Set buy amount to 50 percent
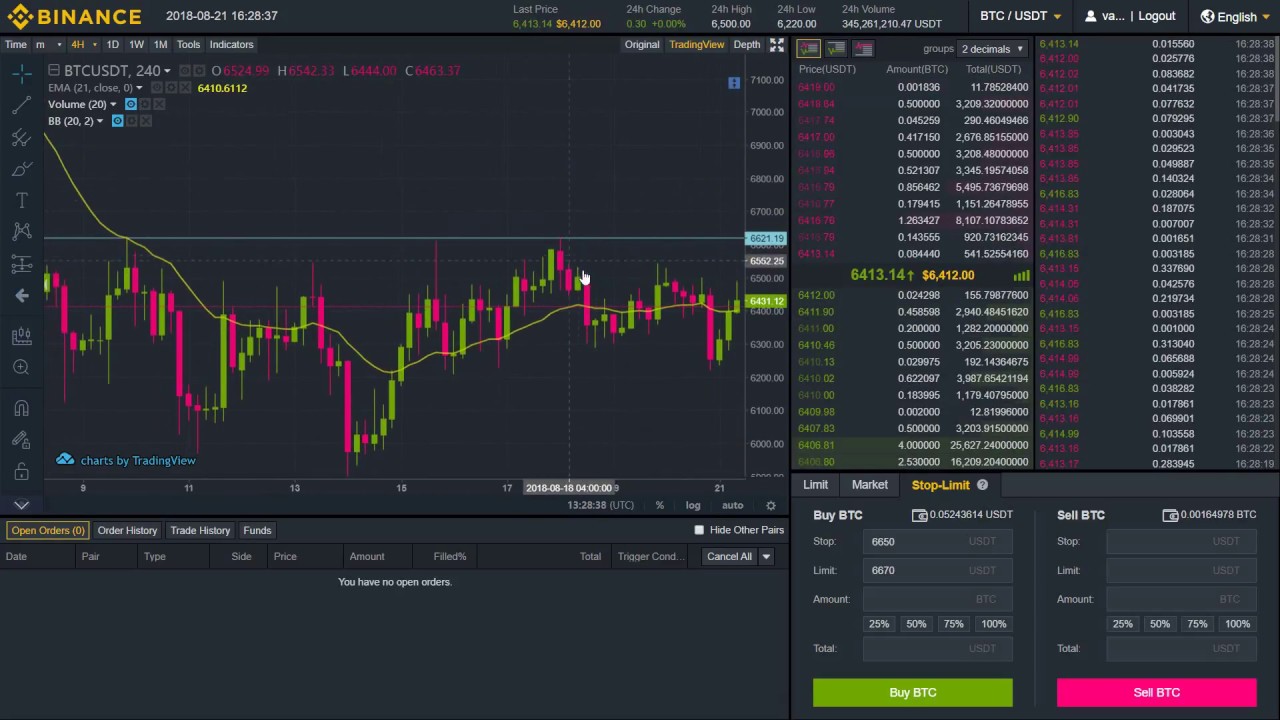 point(916,623)
